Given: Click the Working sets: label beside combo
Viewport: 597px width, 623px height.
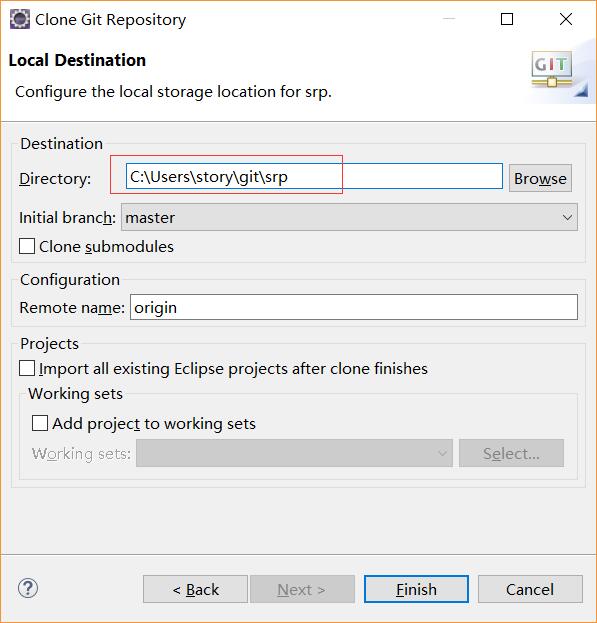Looking at the screenshot, I should point(81,453).
